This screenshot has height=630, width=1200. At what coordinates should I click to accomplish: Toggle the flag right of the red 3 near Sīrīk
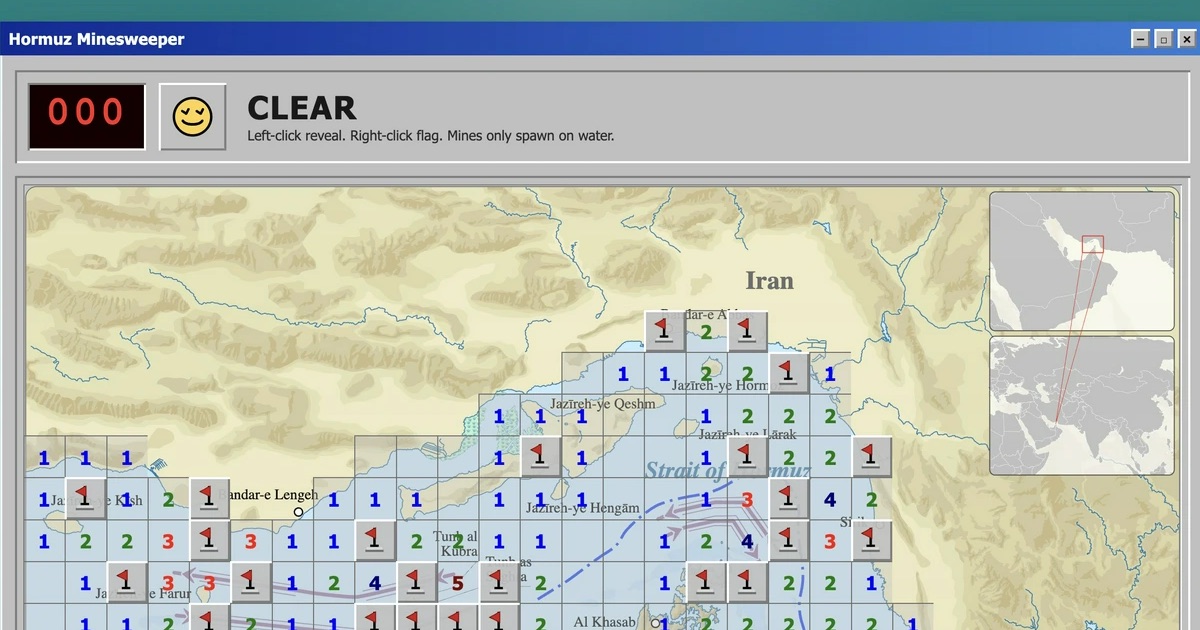[870, 539]
